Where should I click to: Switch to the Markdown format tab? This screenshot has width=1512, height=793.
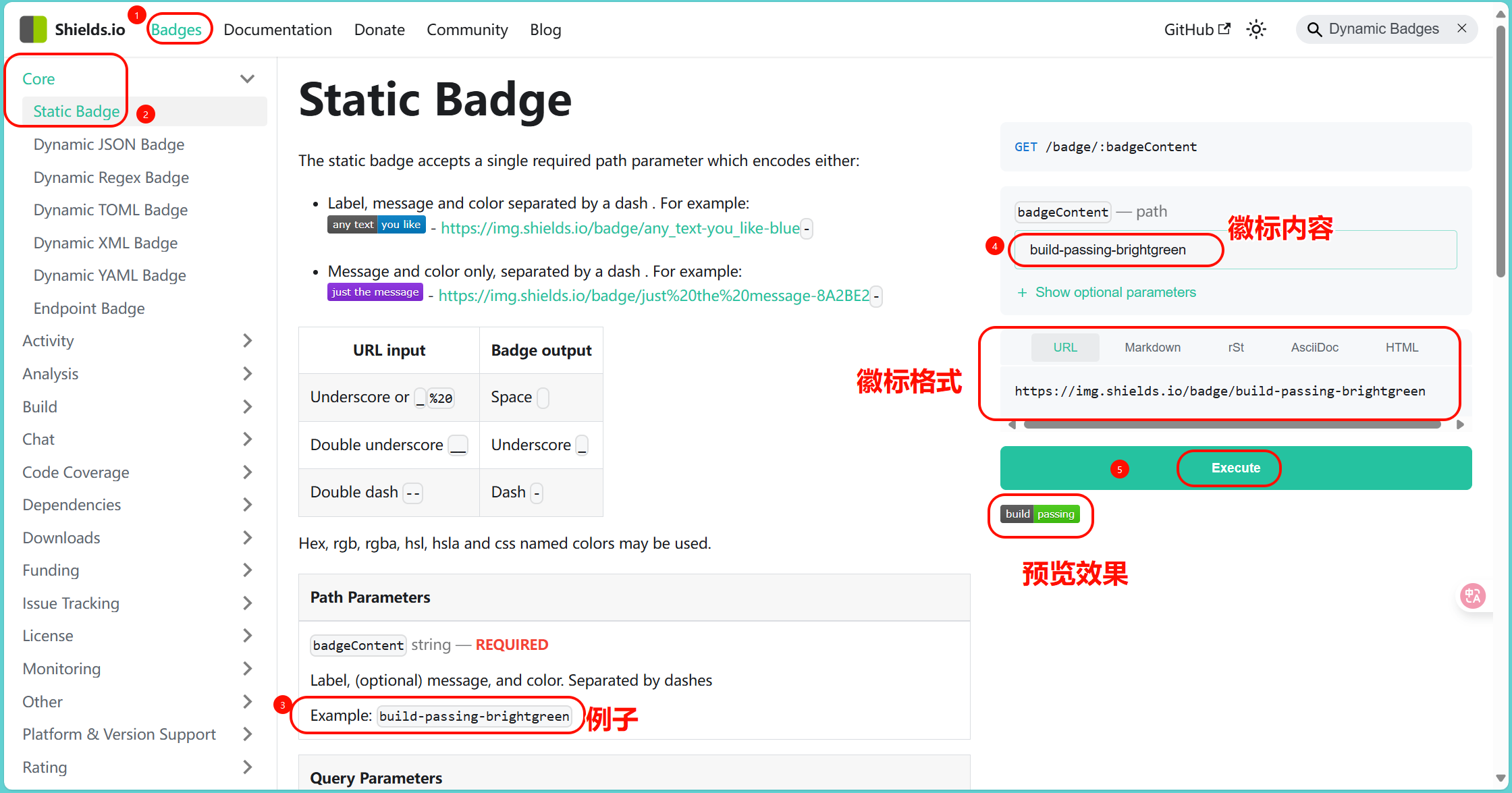coord(1152,348)
